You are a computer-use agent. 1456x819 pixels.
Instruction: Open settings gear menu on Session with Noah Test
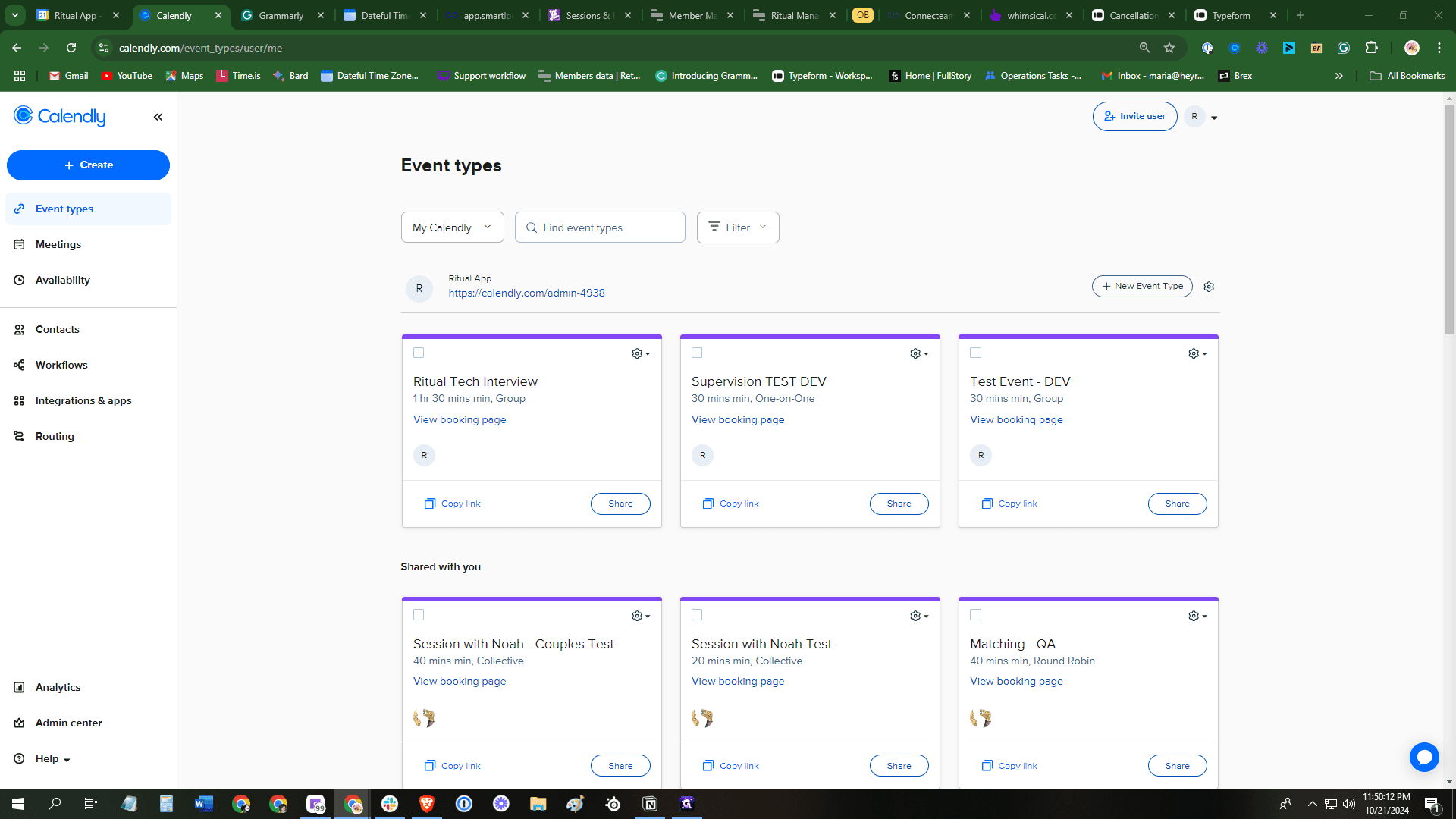pyautogui.click(x=919, y=616)
